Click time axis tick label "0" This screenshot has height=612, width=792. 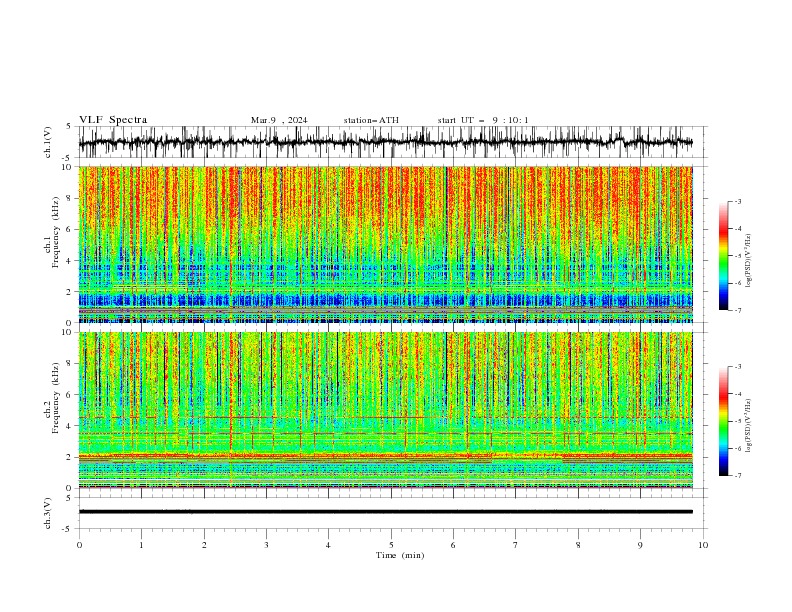coord(79,545)
